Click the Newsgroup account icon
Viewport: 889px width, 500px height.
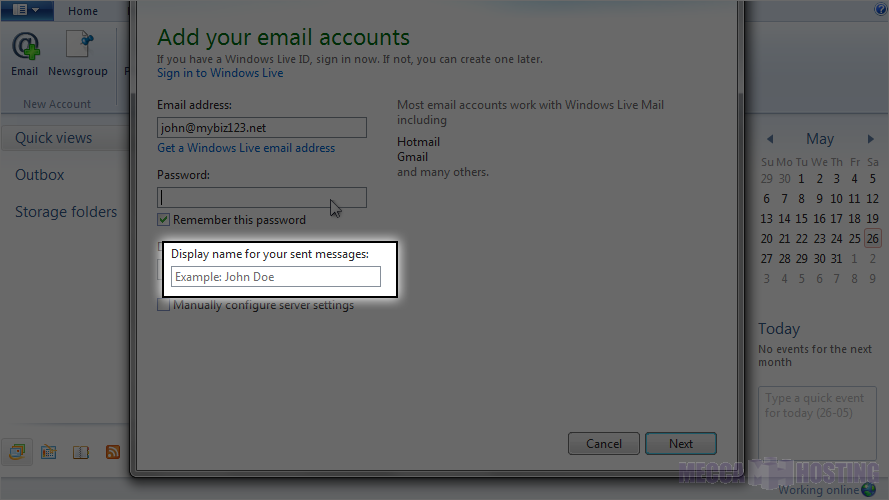78,48
